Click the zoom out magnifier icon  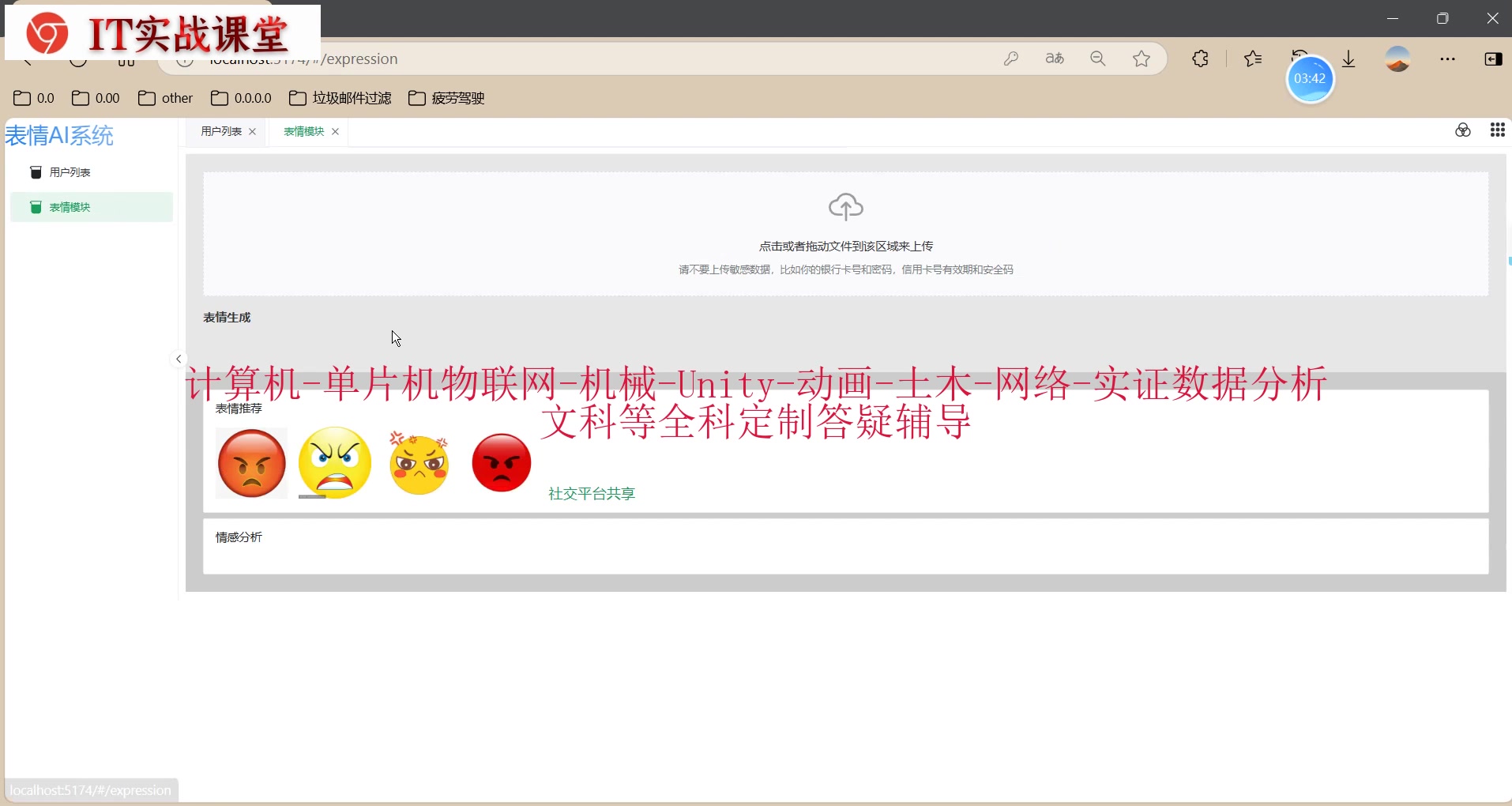[x=1098, y=58]
